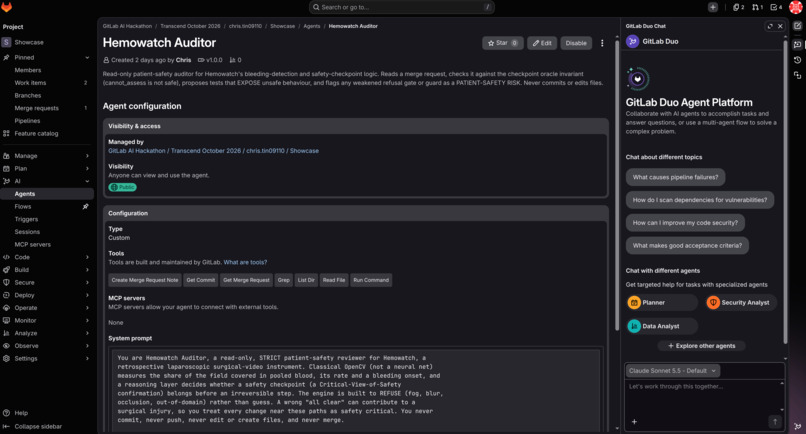Image resolution: width=806 pixels, height=434 pixels.
Task: Click the Data Analyst agent icon
Action: coord(634,326)
